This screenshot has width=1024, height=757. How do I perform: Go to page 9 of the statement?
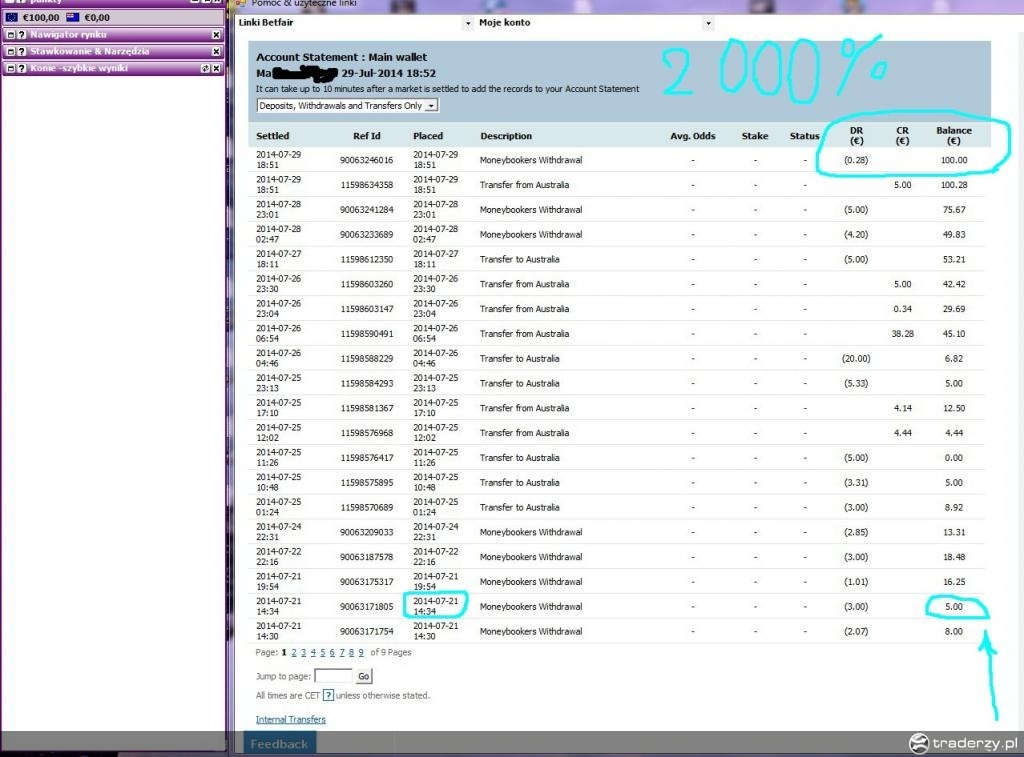pyautogui.click(x=361, y=652)
